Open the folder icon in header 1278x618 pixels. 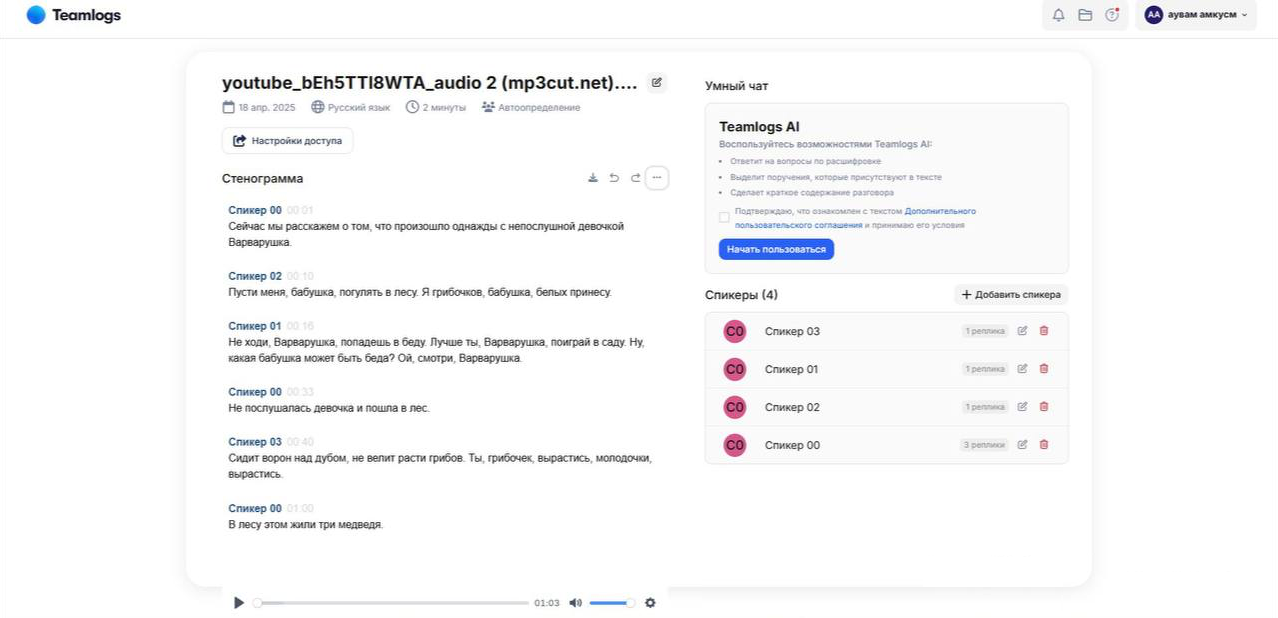[x=1085, y=15]
